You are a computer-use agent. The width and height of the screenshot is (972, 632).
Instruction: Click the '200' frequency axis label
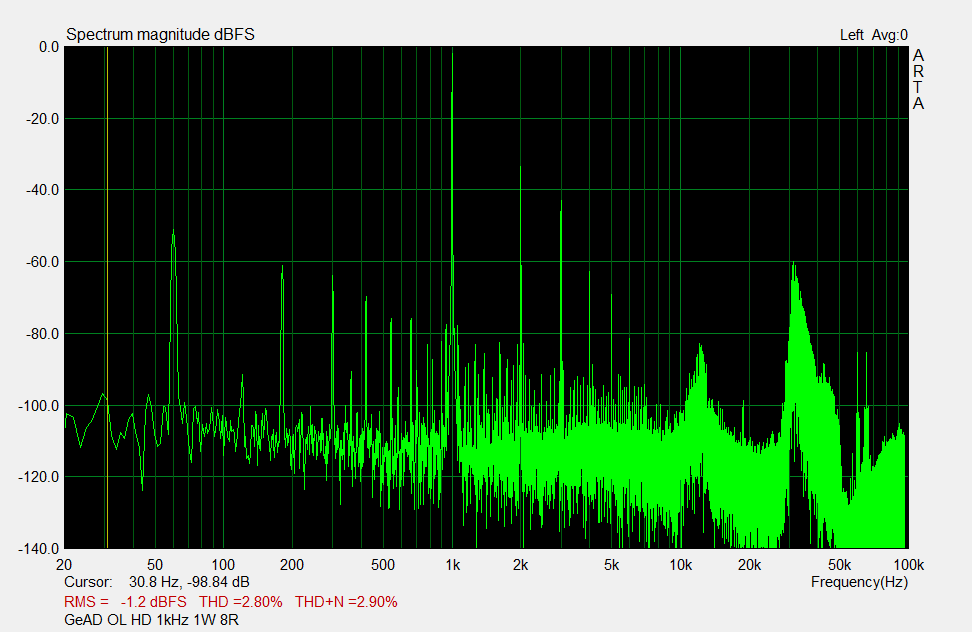pos(292,565)
